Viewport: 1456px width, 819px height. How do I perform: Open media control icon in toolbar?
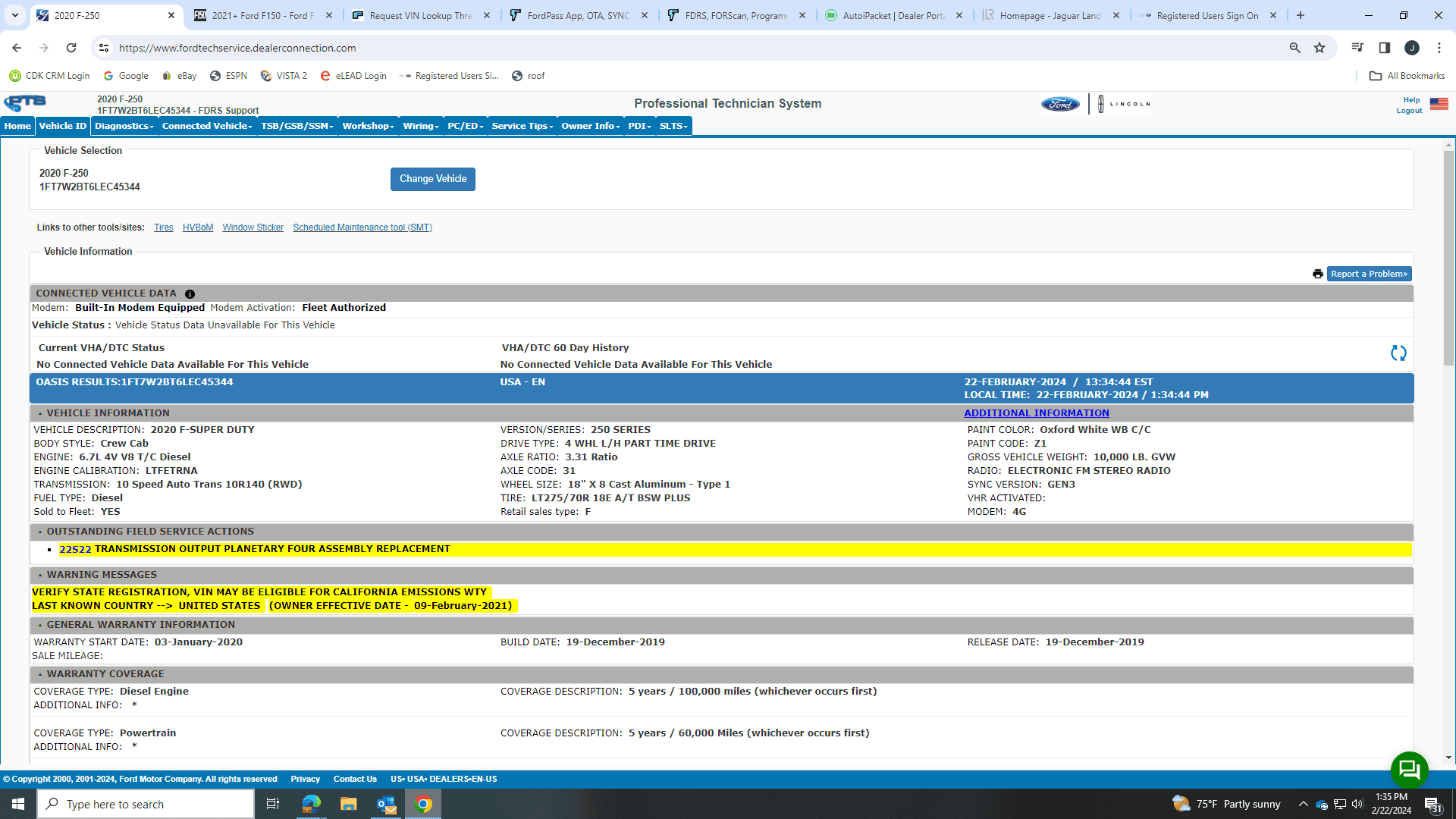pos(1357,48)
